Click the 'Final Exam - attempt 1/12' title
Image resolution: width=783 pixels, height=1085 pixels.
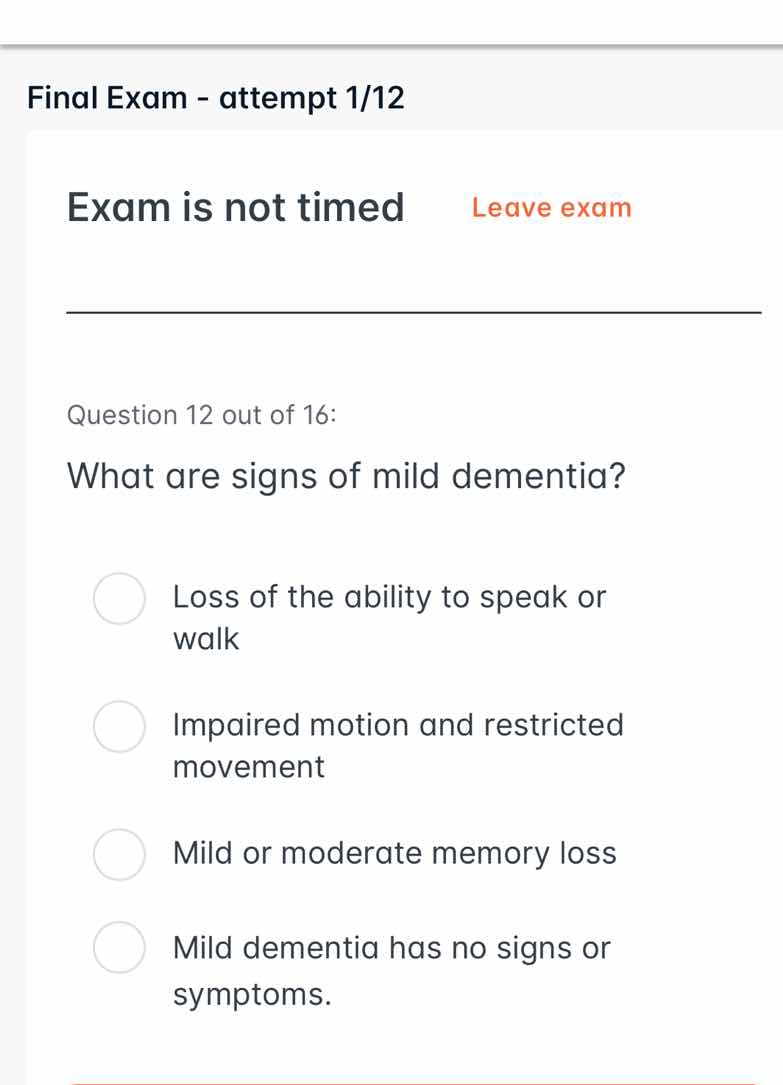coord(216,97)
